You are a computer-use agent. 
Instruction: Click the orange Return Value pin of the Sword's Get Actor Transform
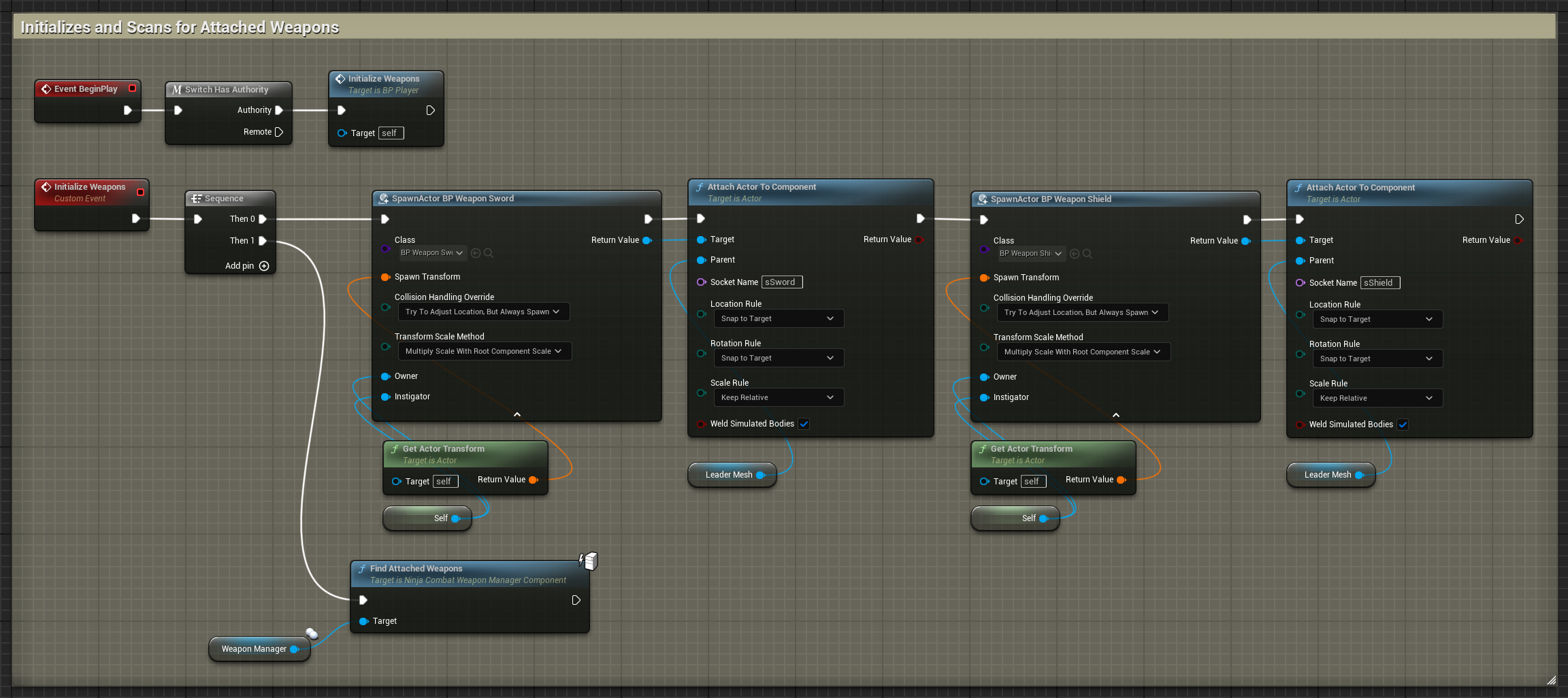point(533,480)
